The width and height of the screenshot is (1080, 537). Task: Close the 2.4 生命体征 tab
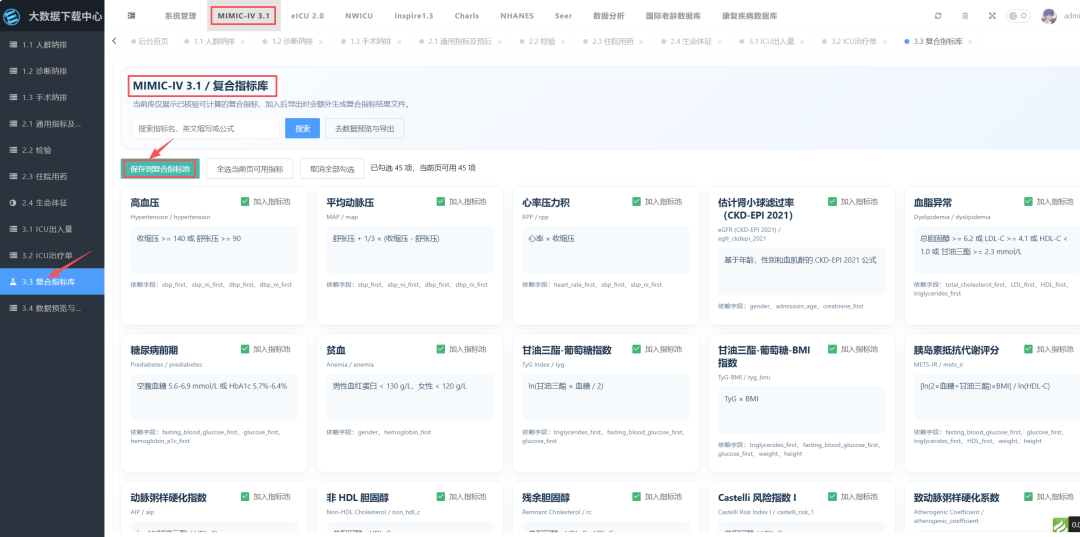pyautogui.click(x=719, y=42)
